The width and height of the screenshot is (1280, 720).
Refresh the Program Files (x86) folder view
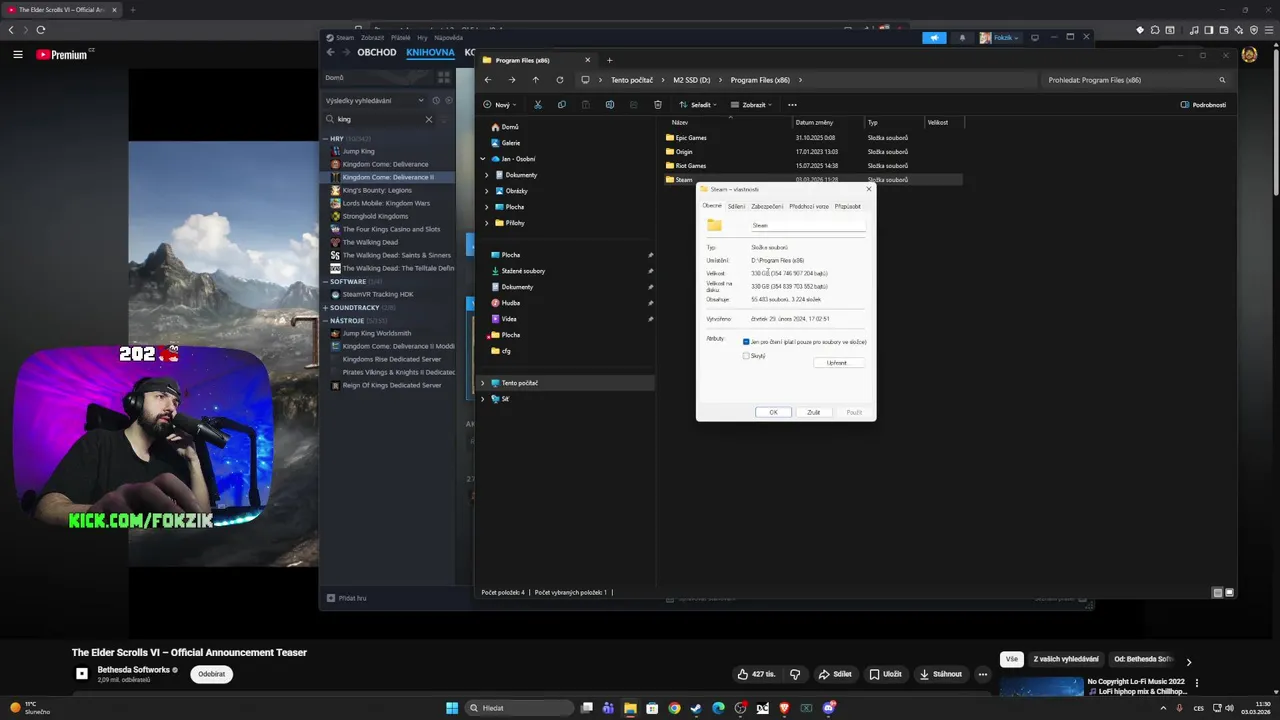click(560, 80)
